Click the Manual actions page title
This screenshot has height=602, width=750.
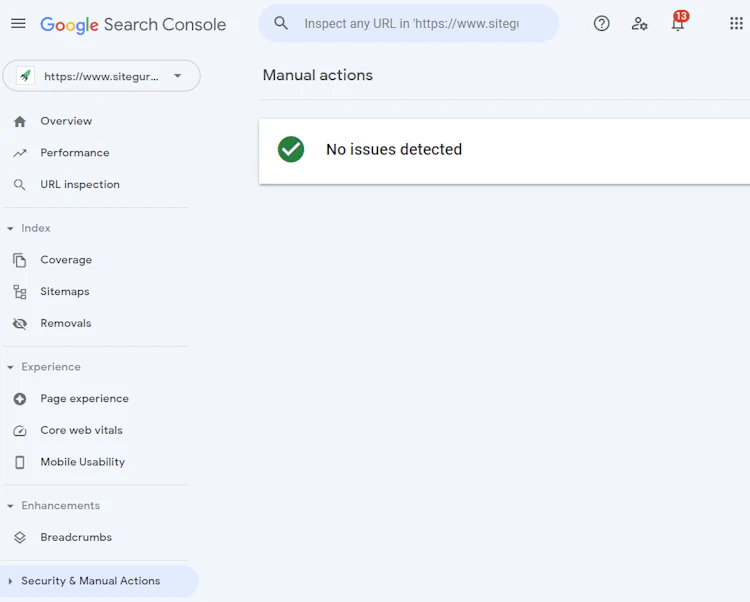tap(318, 75)
